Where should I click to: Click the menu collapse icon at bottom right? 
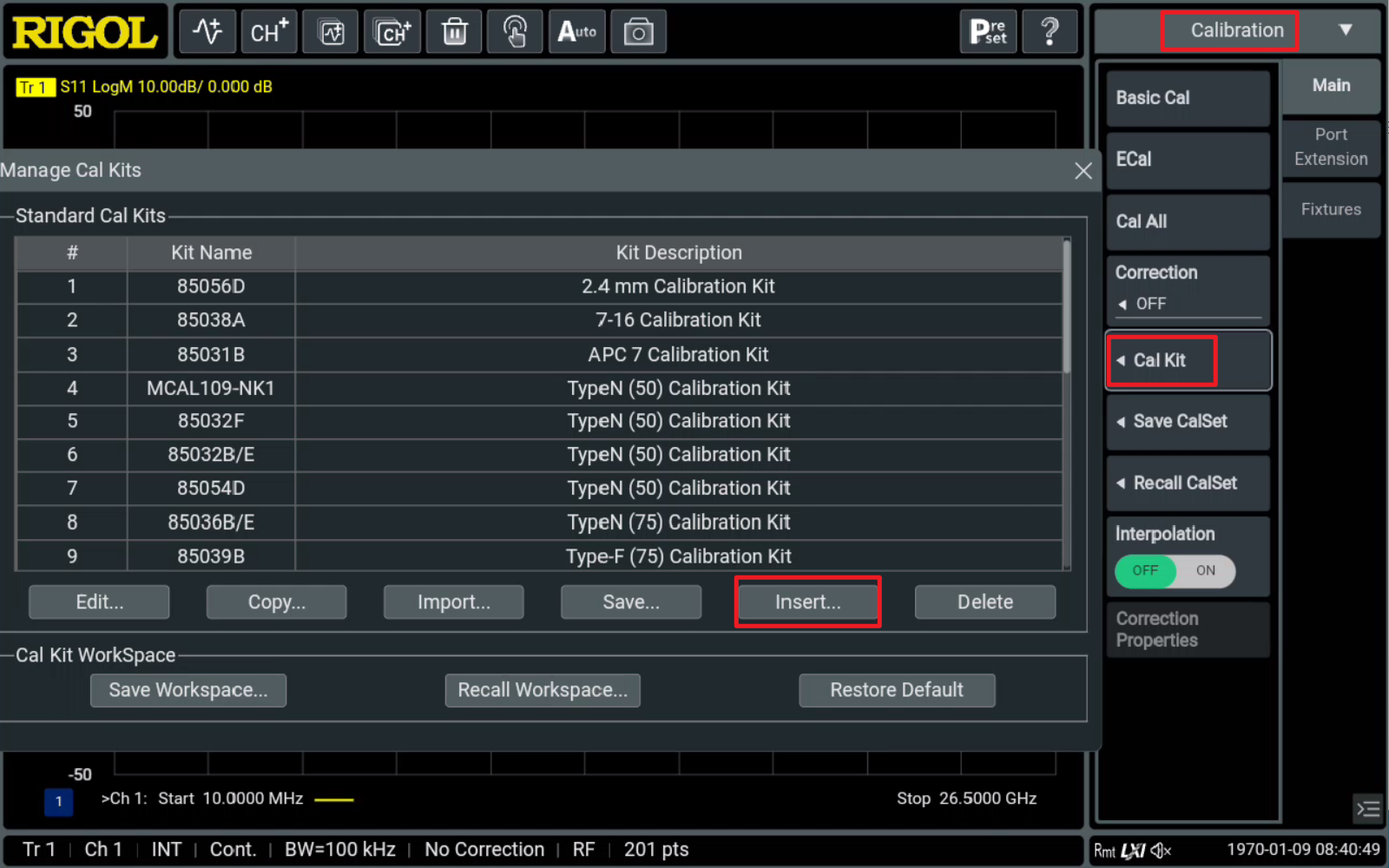(1368, 809)
